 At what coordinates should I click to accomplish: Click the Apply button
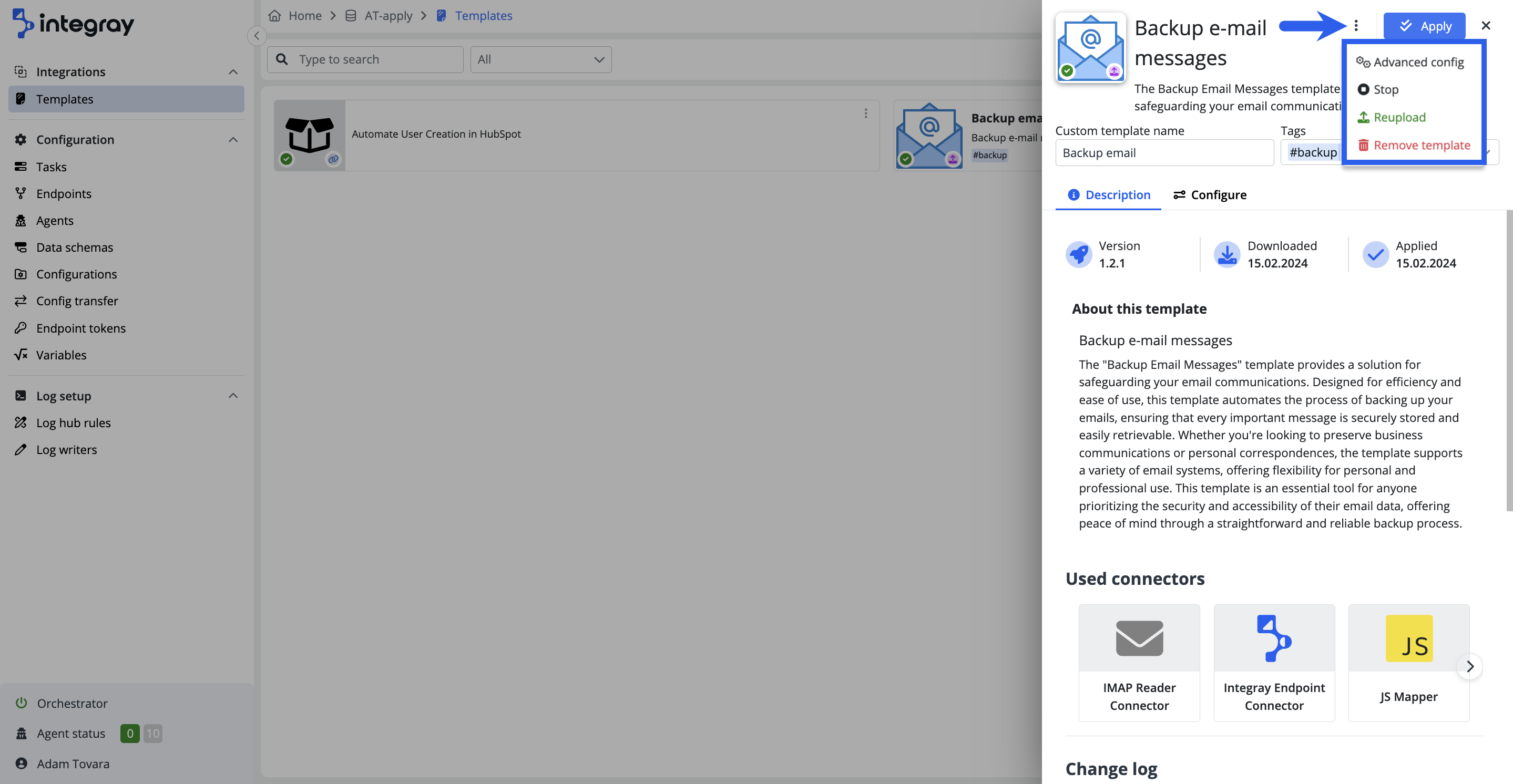click(1424, 26)
